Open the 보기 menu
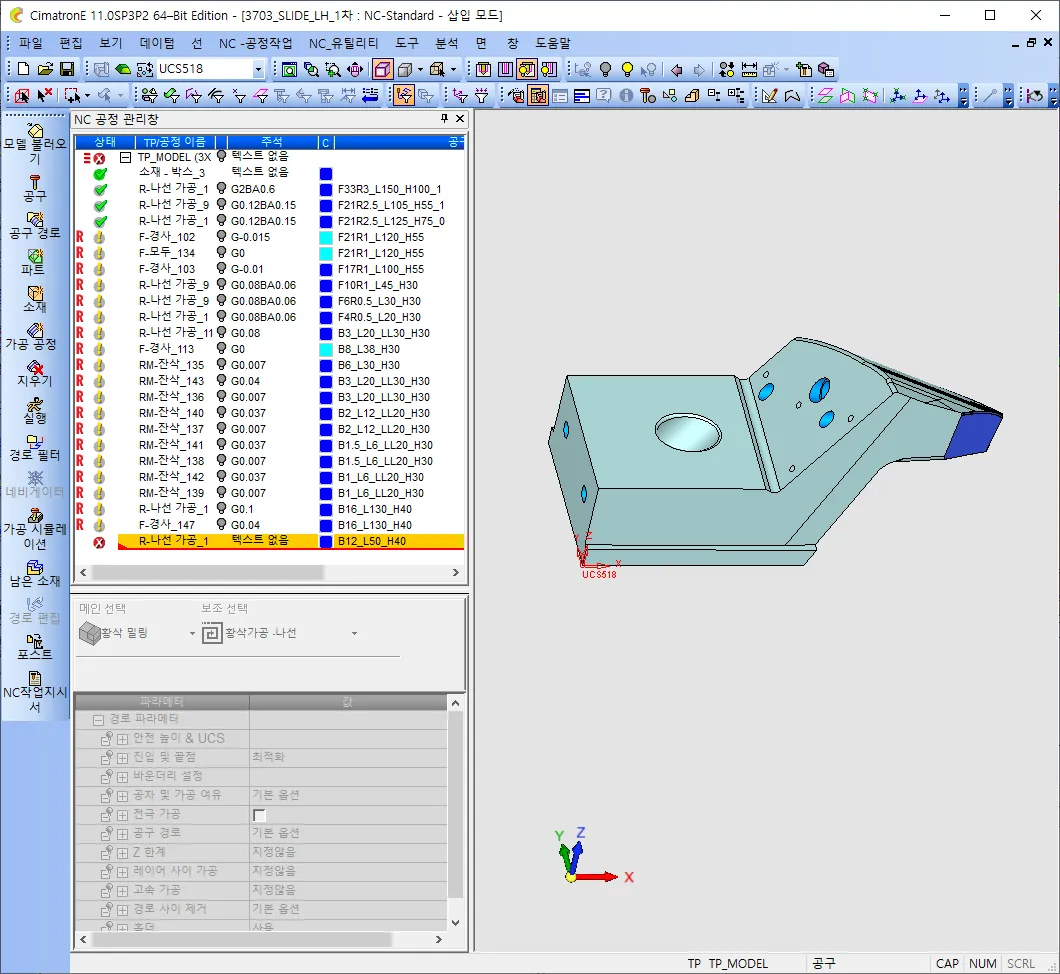Screen dimensions: 1060x974 (111, 43)
